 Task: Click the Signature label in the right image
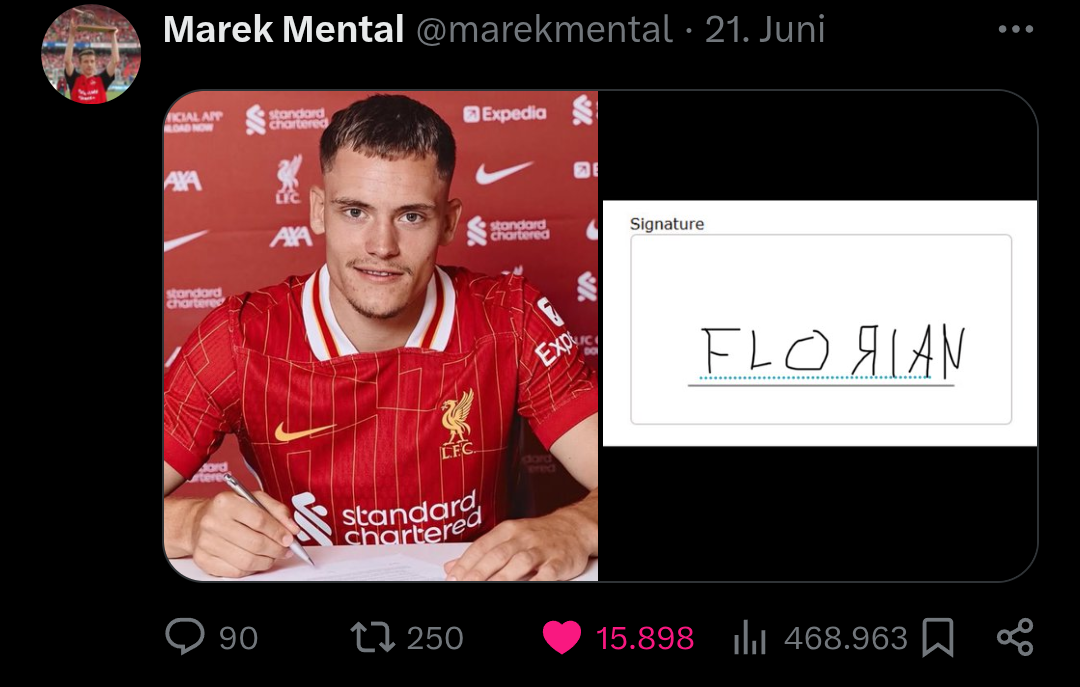(667, 224)
